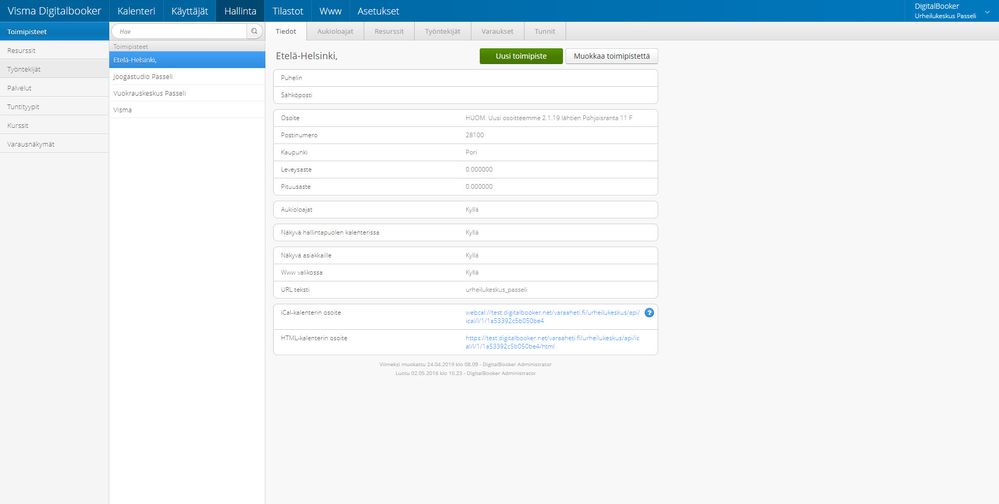
Task: Select Visma in the location list
Action: [x=187, y=110]
